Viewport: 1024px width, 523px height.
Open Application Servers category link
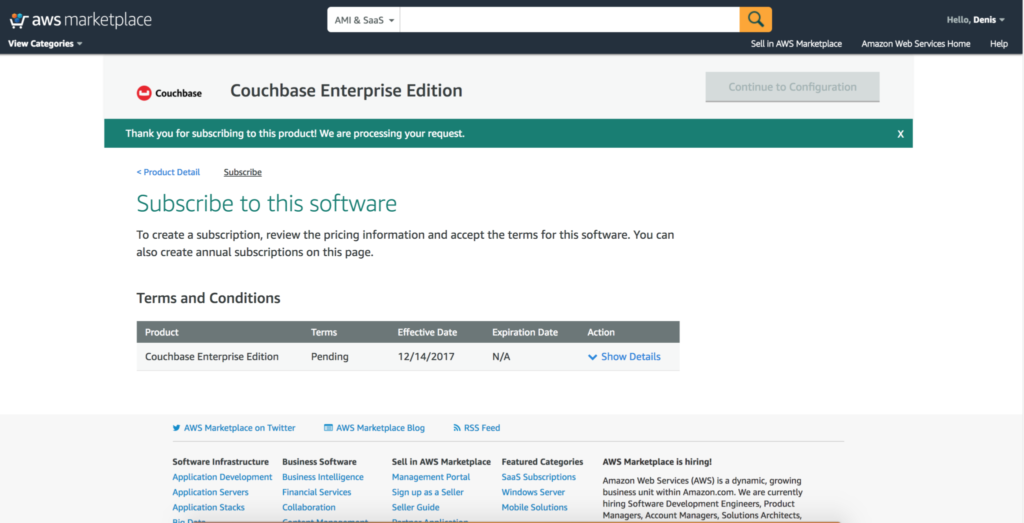[210, 492]
